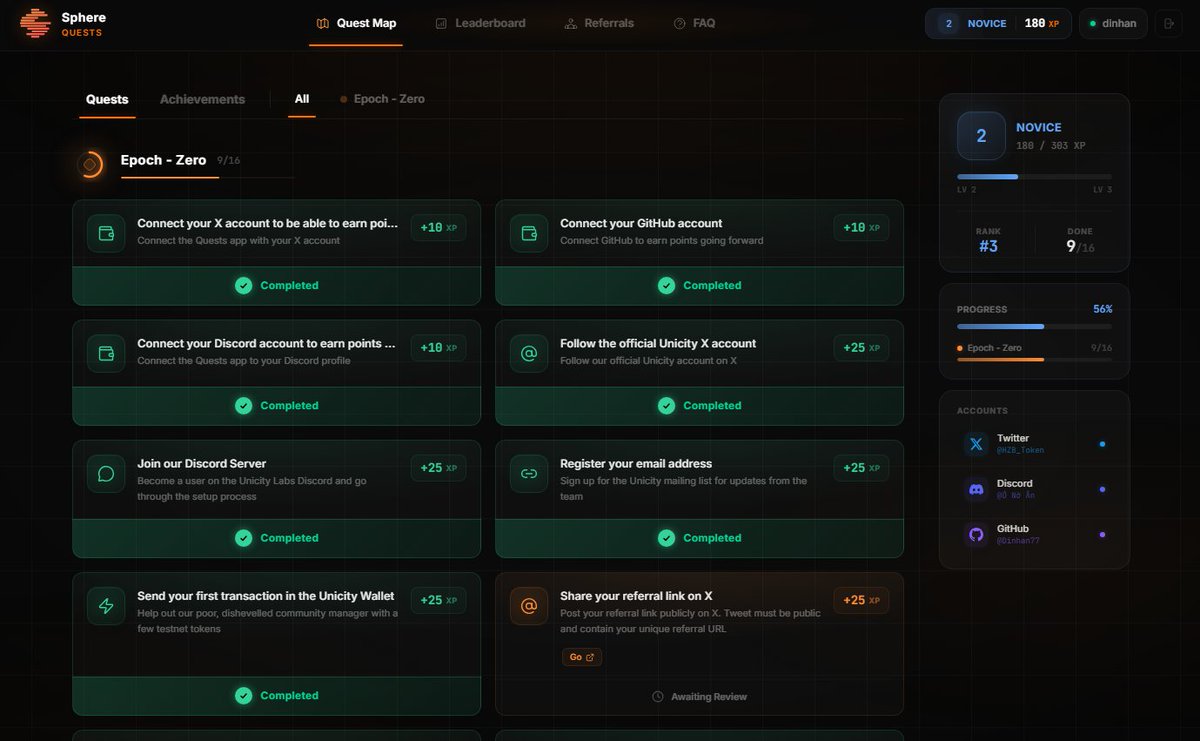
Task: Click Completed checkmark on first transaction quest
Action: coord(243,696)
